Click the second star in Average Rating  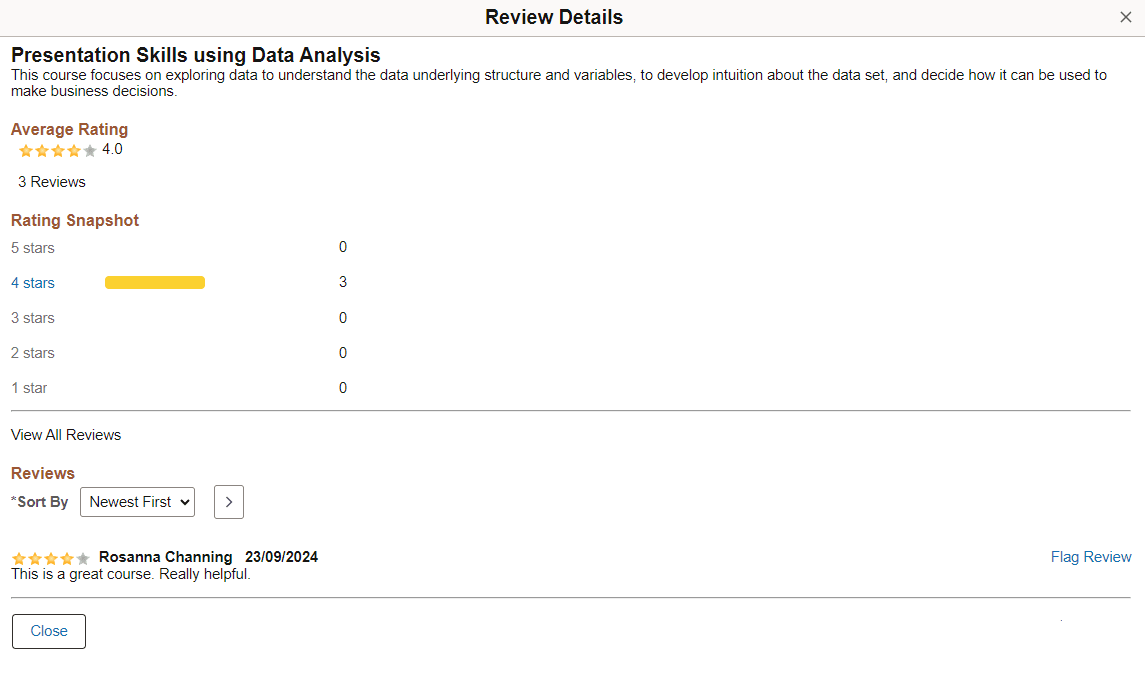pyautogui.click(x=42, y=150)
